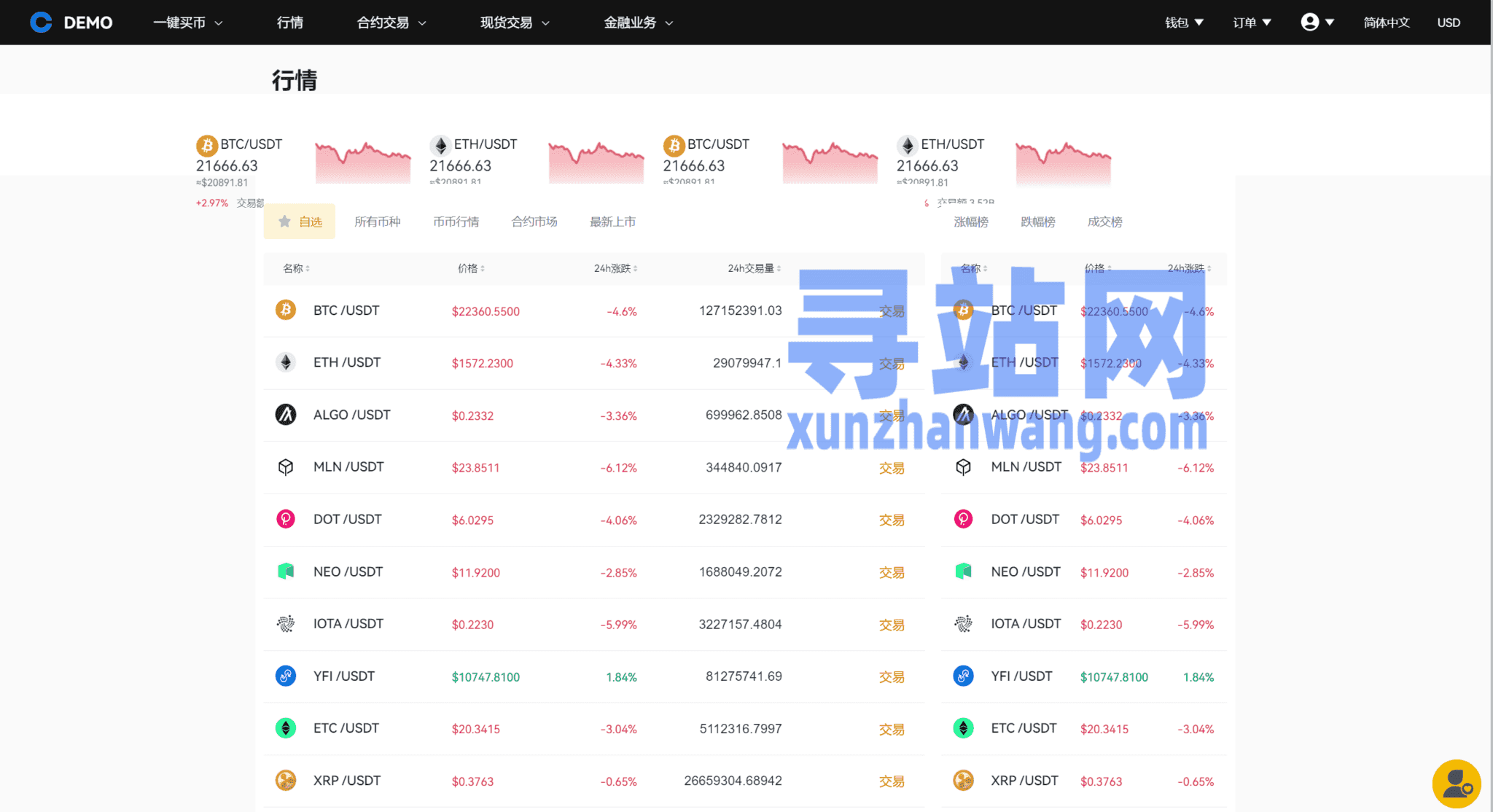Screen dimensions: 1493x812
Task: Click MLN icon in right ranking list
Action: (x=964, y=467)
